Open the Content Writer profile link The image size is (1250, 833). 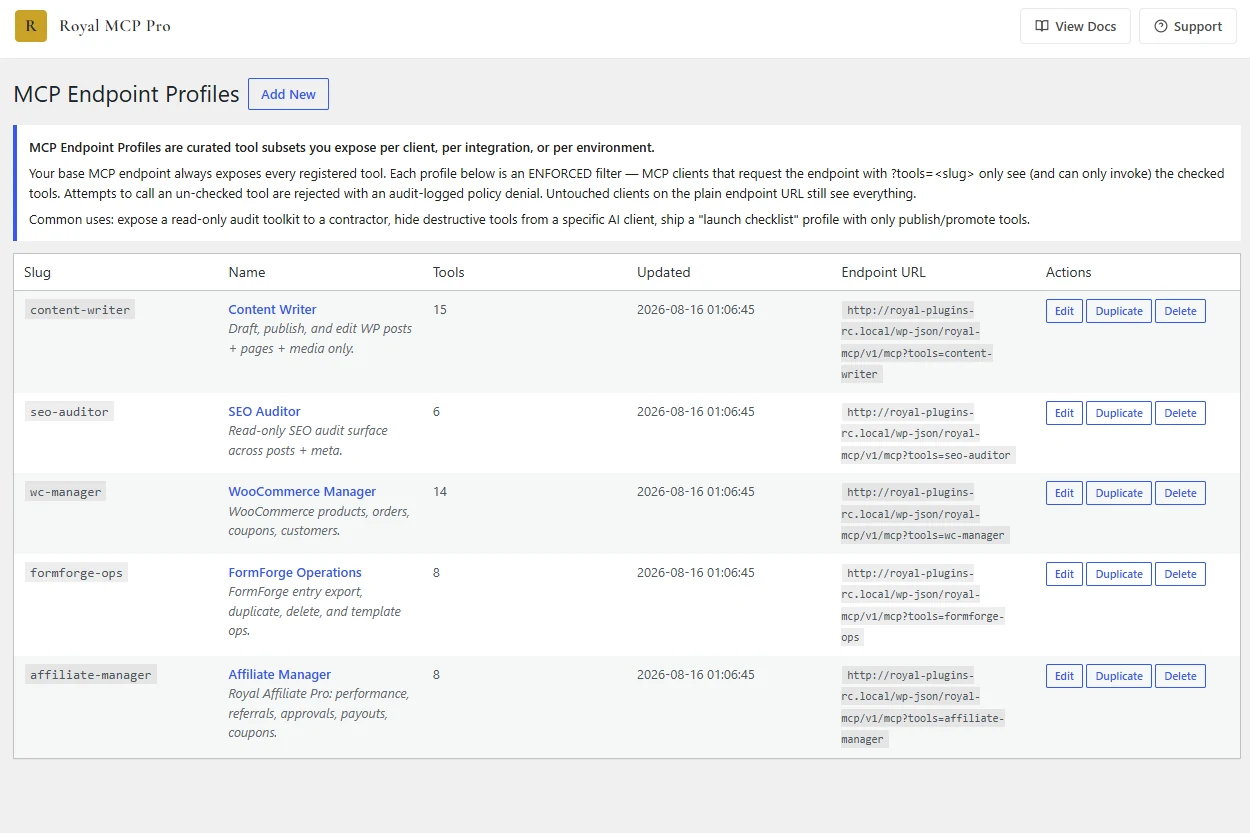coord(272,309)
